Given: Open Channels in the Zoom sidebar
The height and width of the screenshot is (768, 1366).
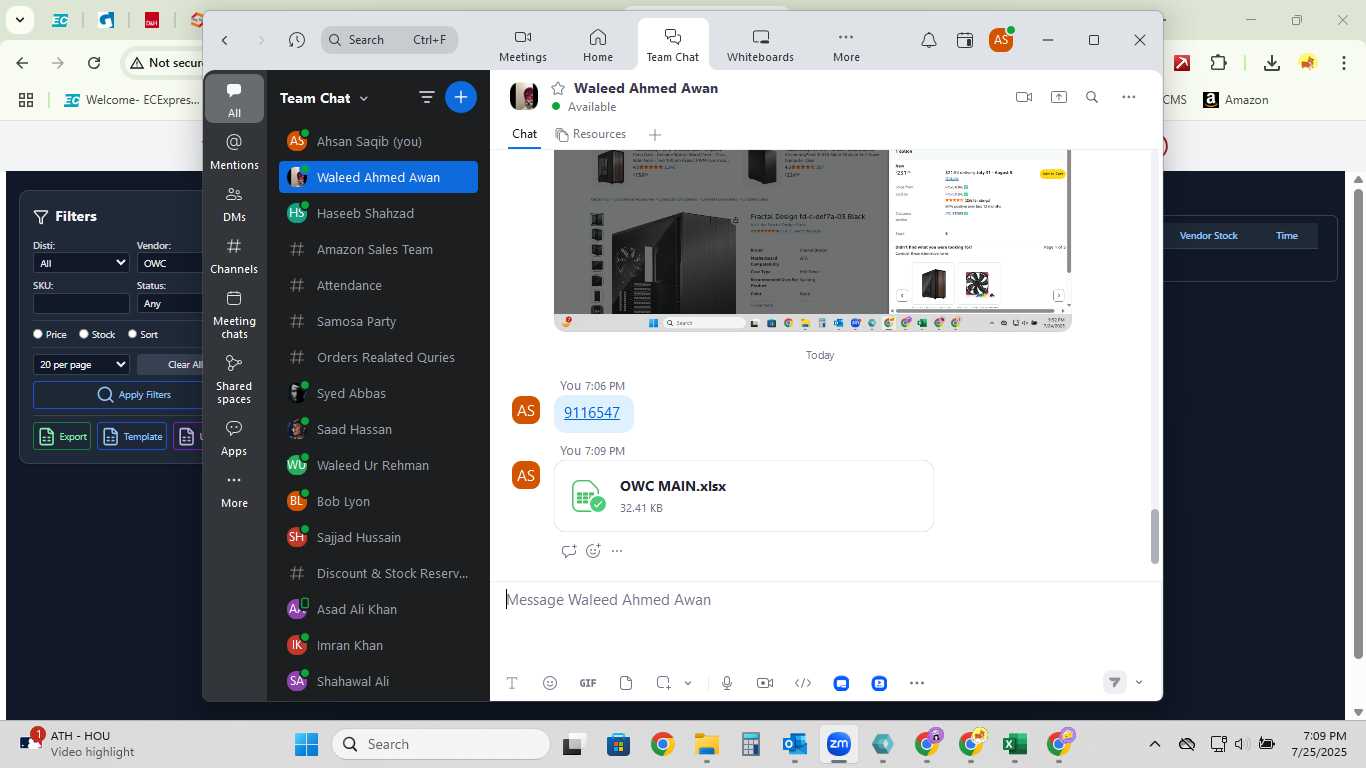Looking at the screenshot, I should (x=234, y=255).
